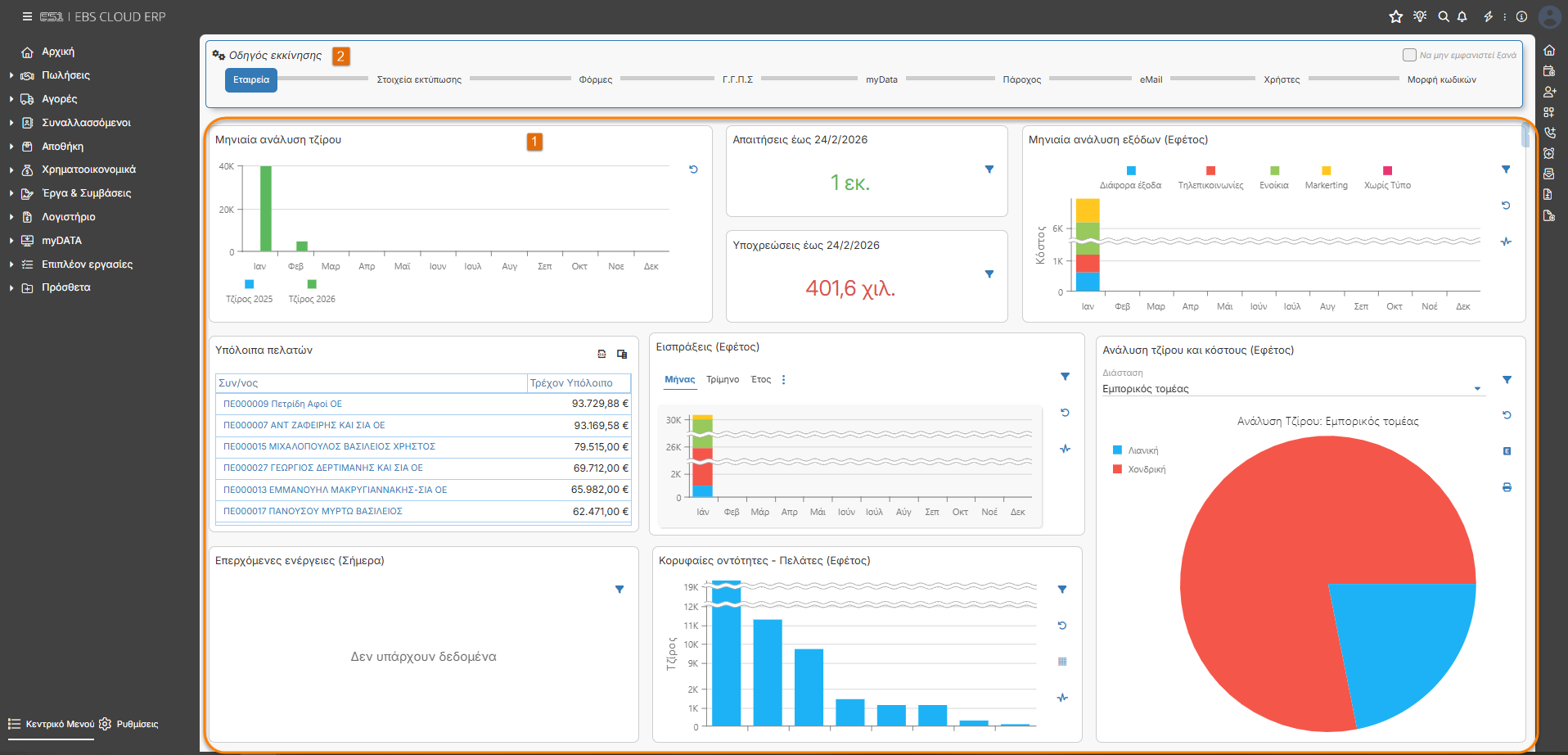Click the notification bell icon
Screen dimensions: 1568x755
[x=1462, y=16]
